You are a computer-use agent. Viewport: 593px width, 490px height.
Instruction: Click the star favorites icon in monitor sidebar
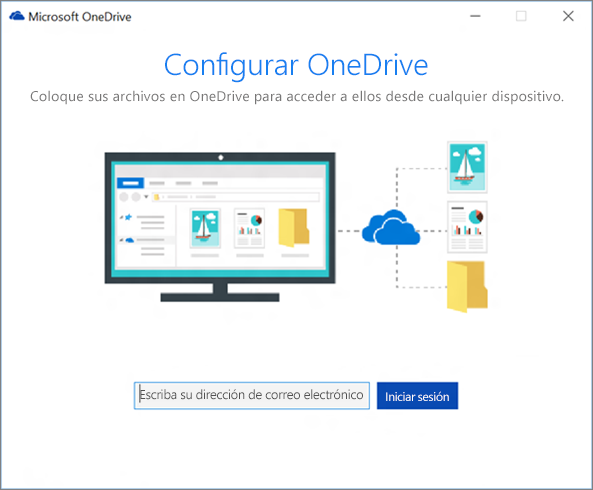point(128,217)
